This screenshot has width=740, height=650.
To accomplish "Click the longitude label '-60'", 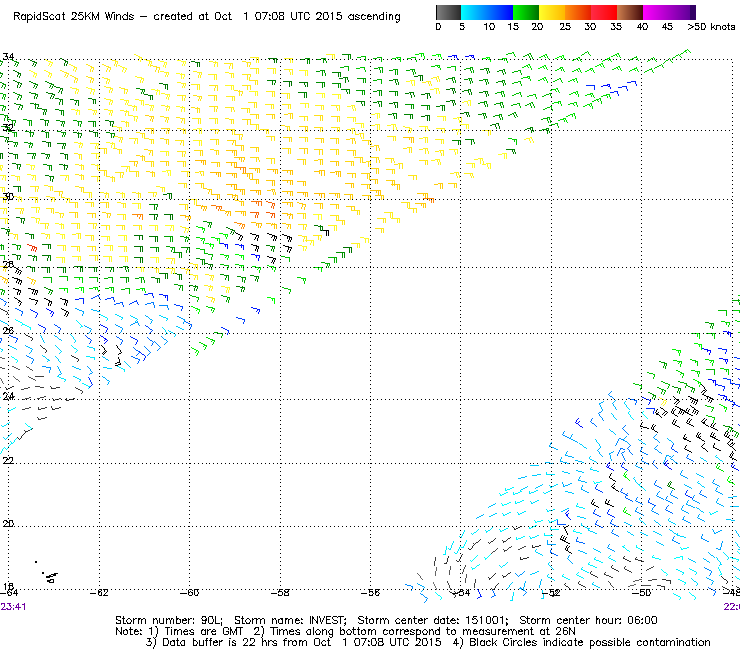I will tap(189, 593).
